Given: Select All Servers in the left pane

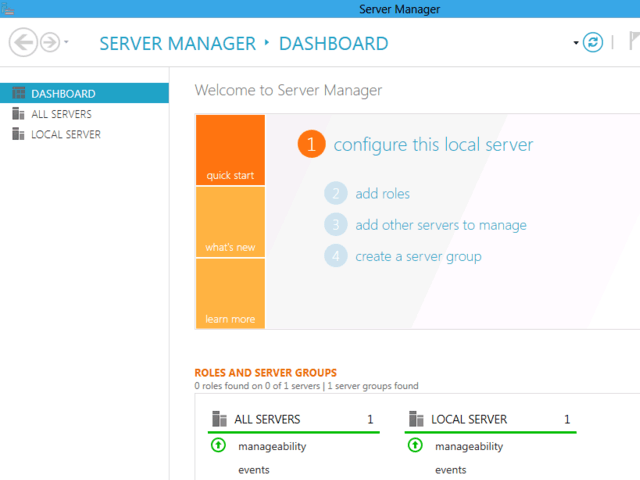Looking at the screenshot, I should point(84,114).
